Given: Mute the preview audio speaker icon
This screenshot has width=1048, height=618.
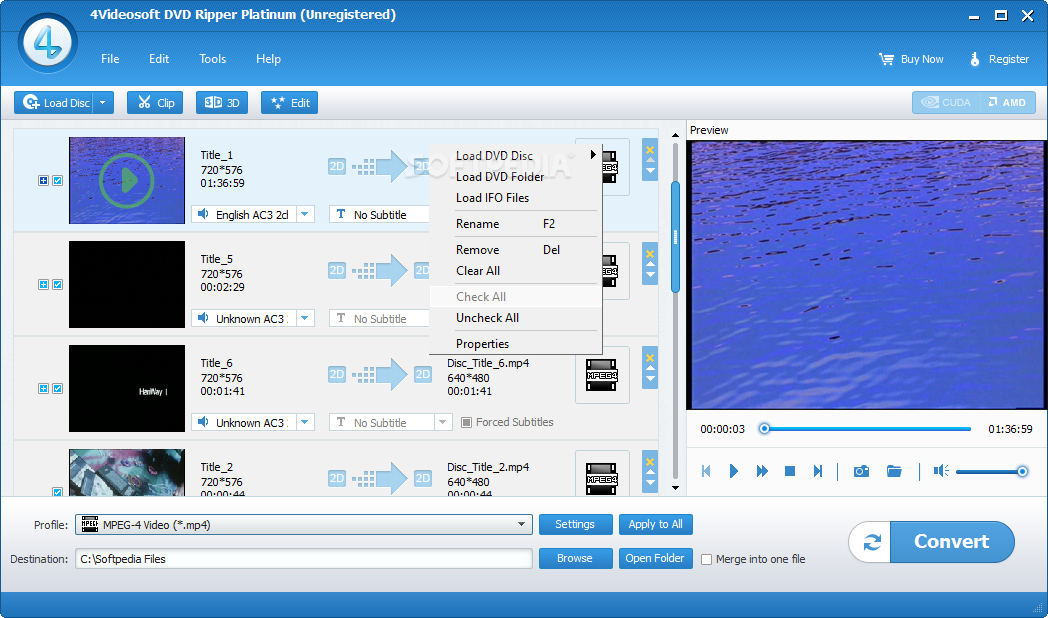Looking at the screenshot, I should point(941,472).
